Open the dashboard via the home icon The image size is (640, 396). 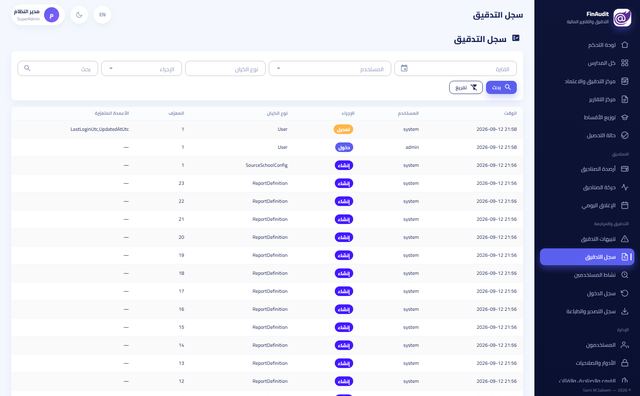click(x=624, y=45)
